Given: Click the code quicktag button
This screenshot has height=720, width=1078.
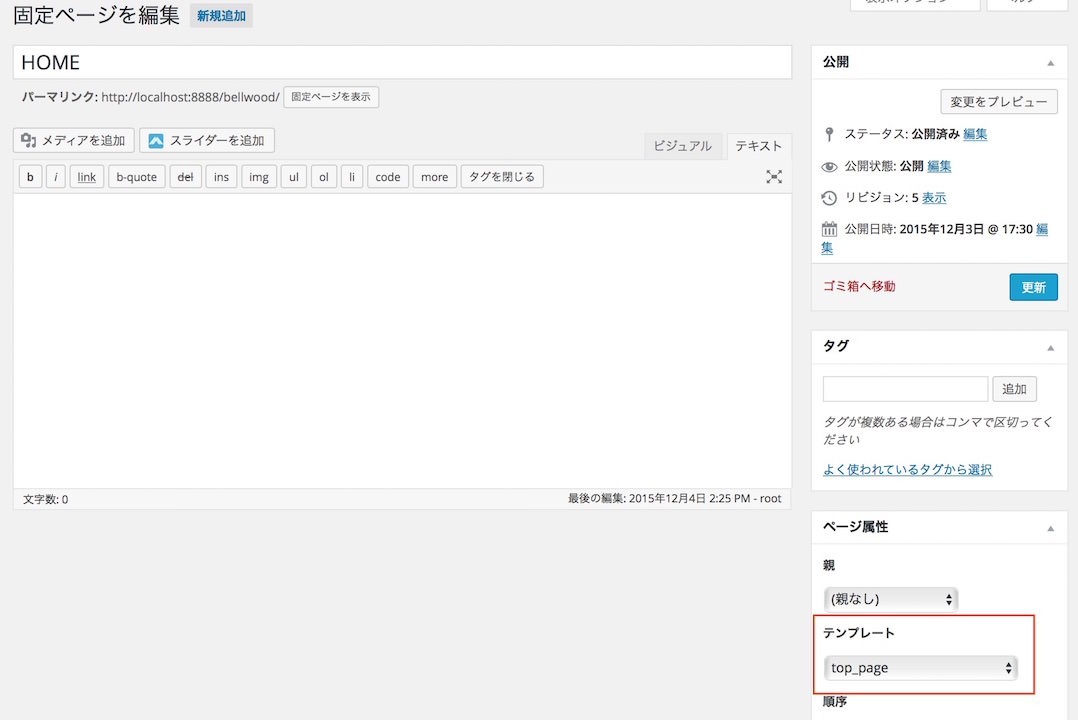Looking at the screenshot, I should pos(388,177).
